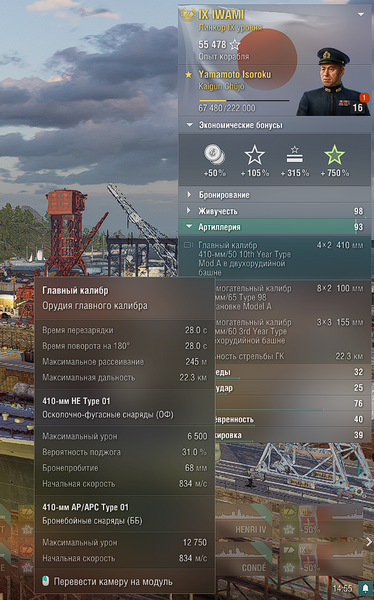Click the green free XP star icon
Screen dimensions: 374x600
(335, 155)
